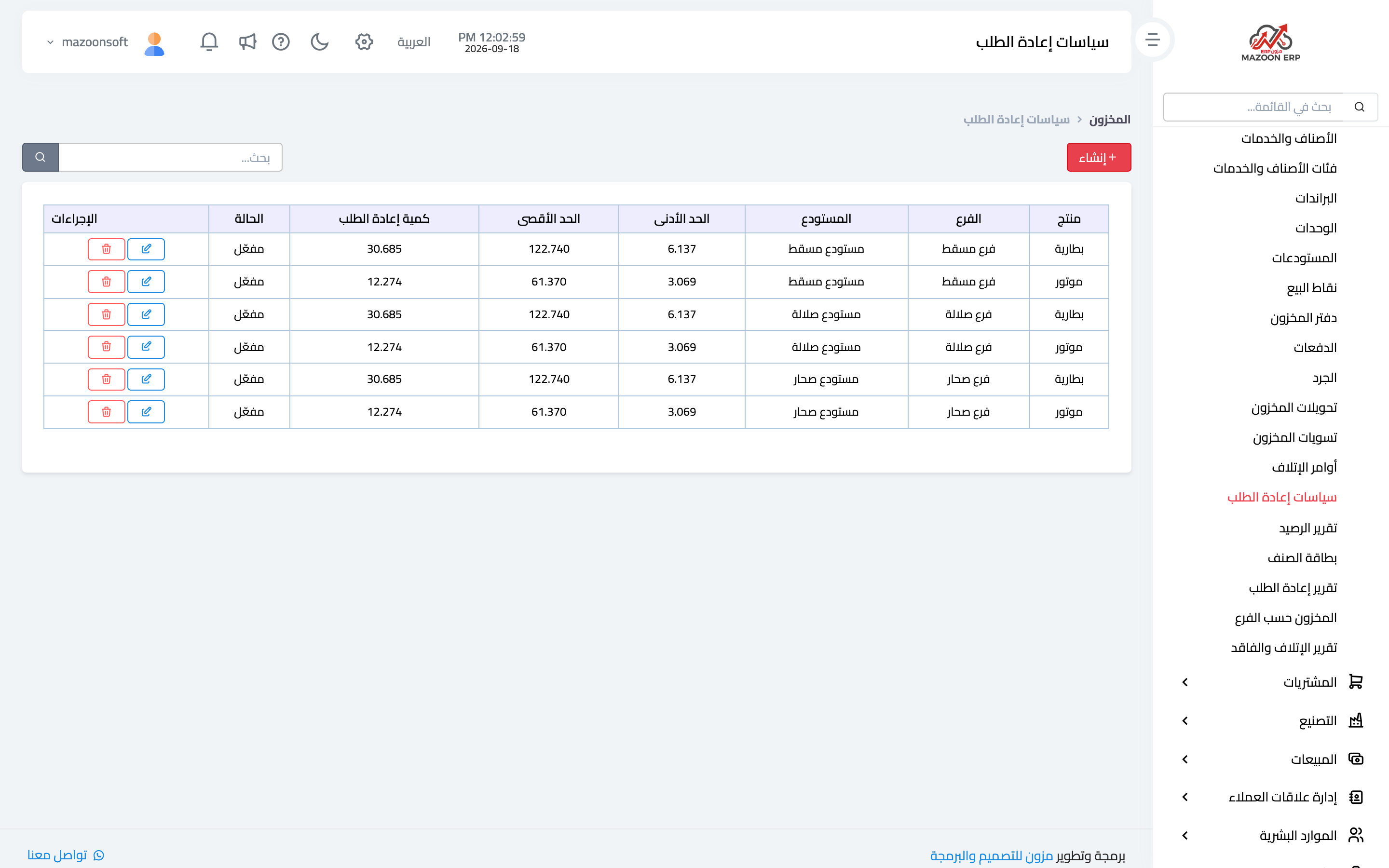Open settings gear icon

pos(364,42)
